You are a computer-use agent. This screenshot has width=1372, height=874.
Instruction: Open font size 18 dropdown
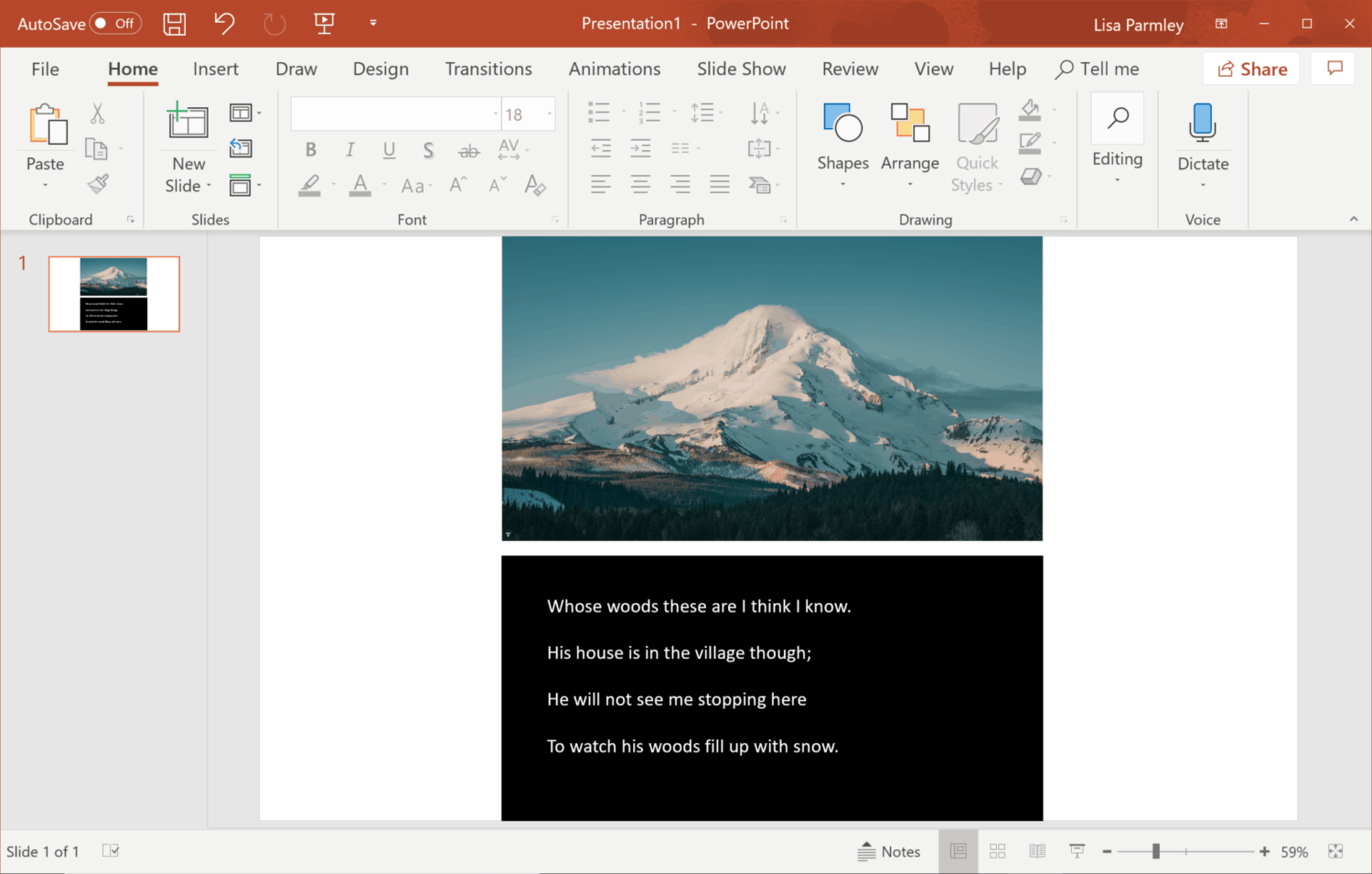550,114
